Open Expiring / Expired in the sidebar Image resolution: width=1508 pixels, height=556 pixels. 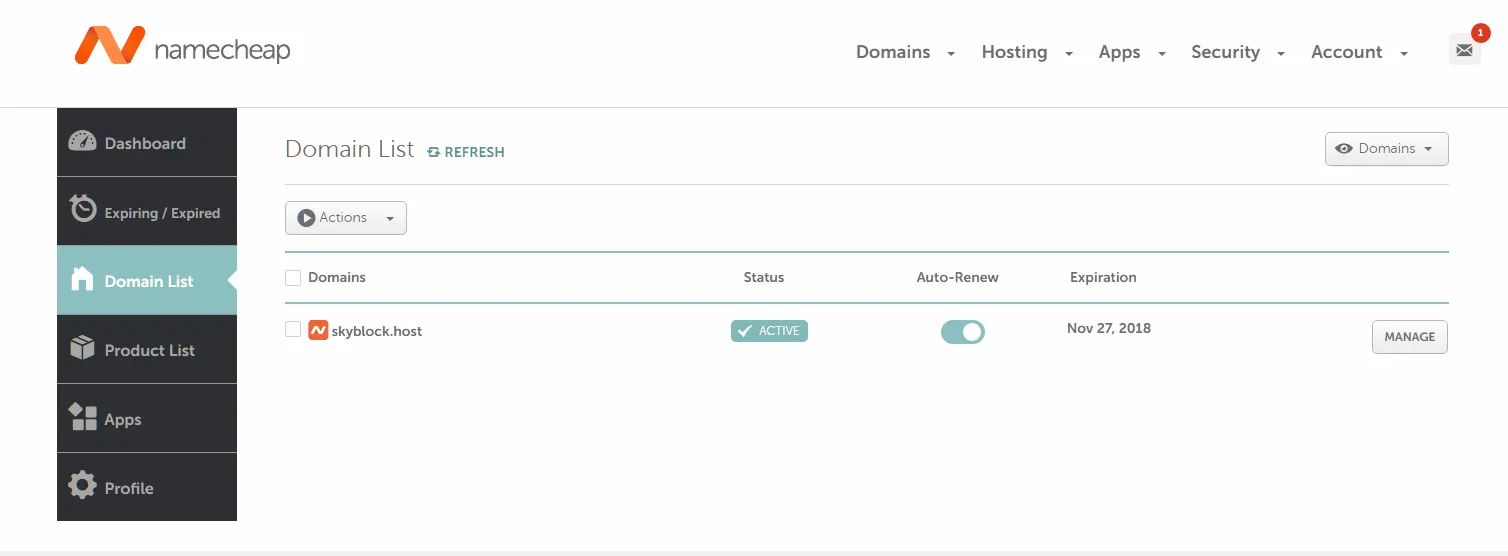coord(147,211)
